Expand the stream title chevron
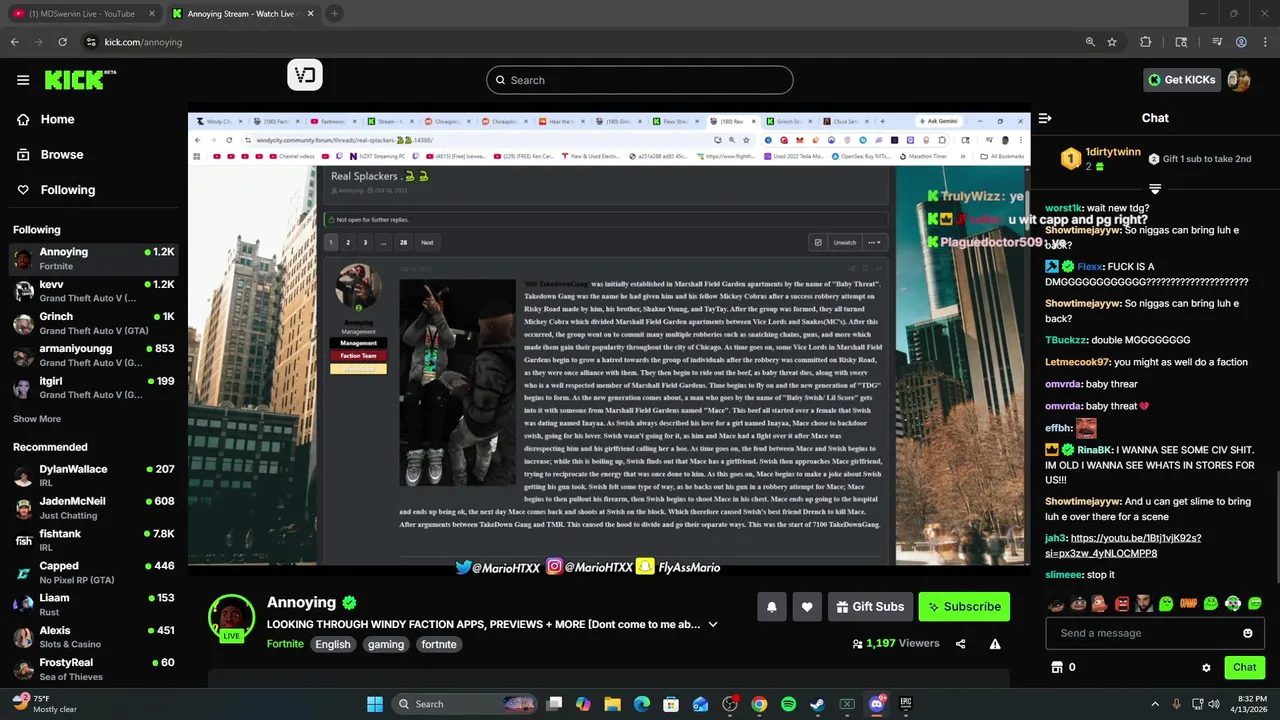 click(713, 624)
